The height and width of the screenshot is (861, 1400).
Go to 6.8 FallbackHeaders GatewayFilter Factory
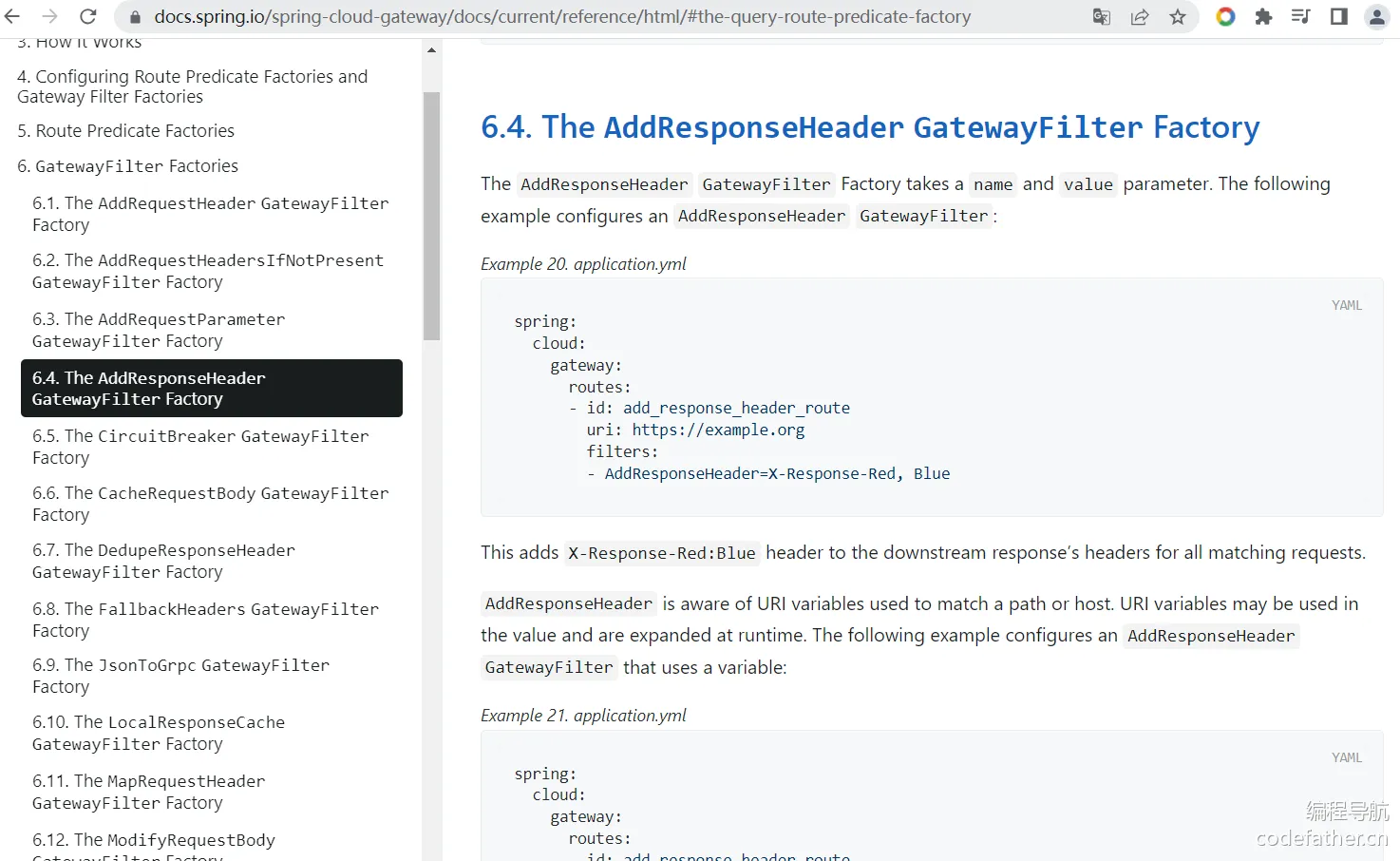(205, 620)
